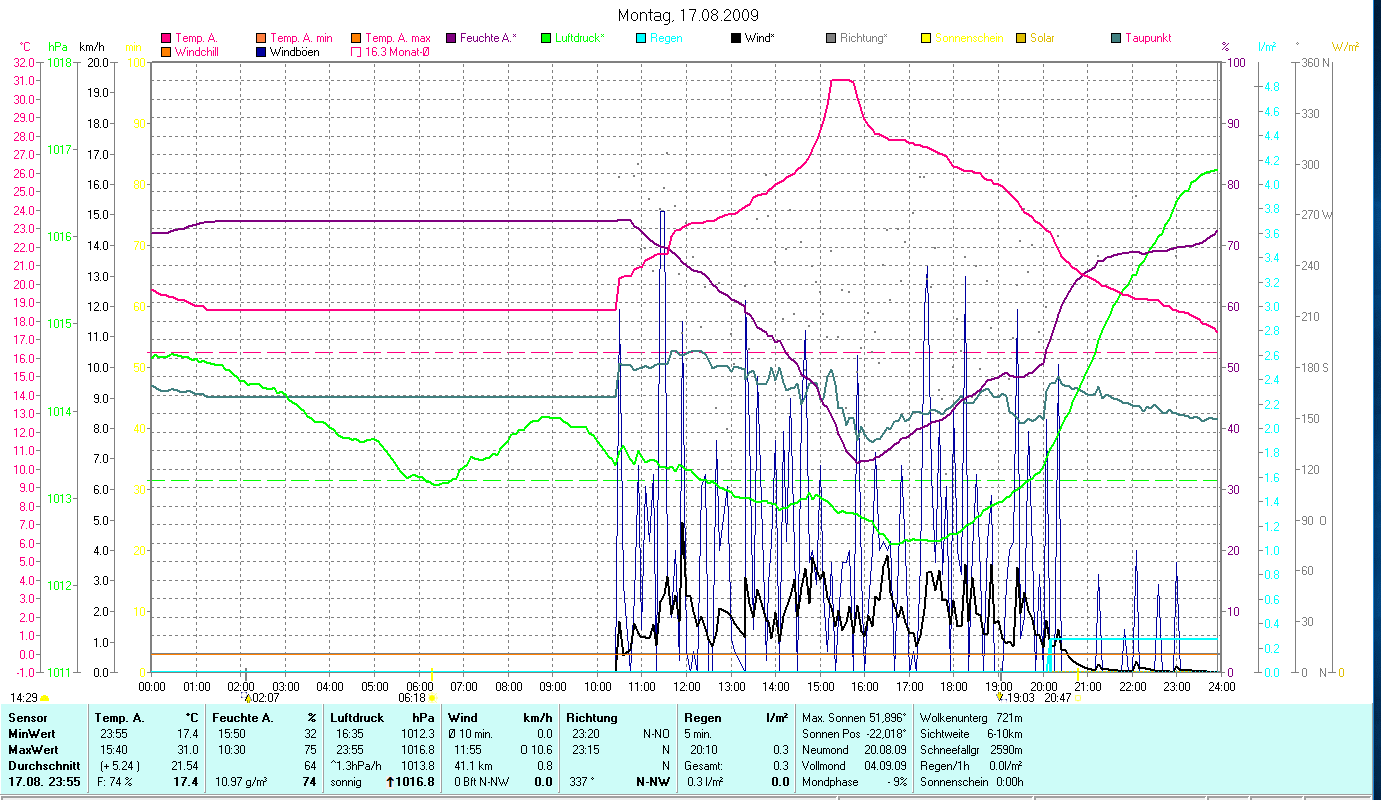Click the yellow sun icon beside 14:29

point(45,698)
